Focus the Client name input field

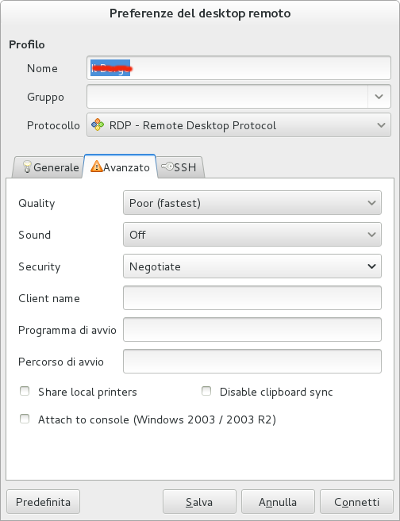(x=252, y=298)
